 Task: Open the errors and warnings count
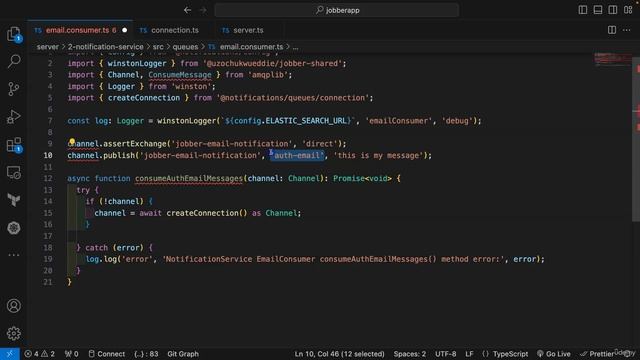click(39, 354)
